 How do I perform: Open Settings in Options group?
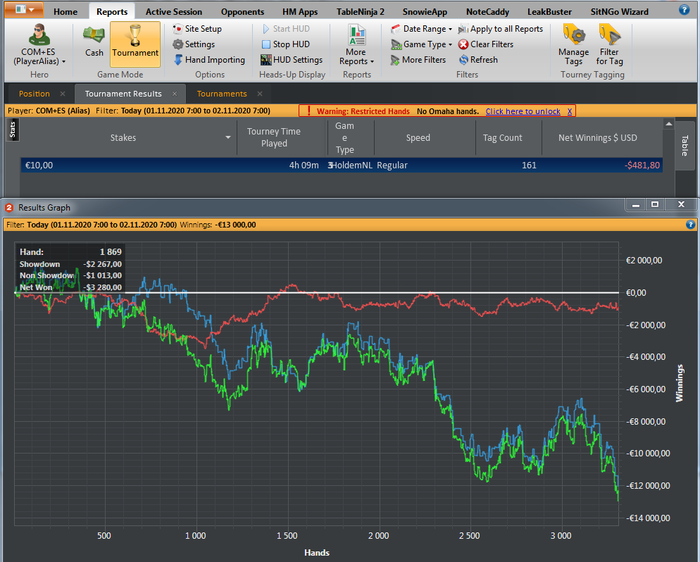point(194,44)
